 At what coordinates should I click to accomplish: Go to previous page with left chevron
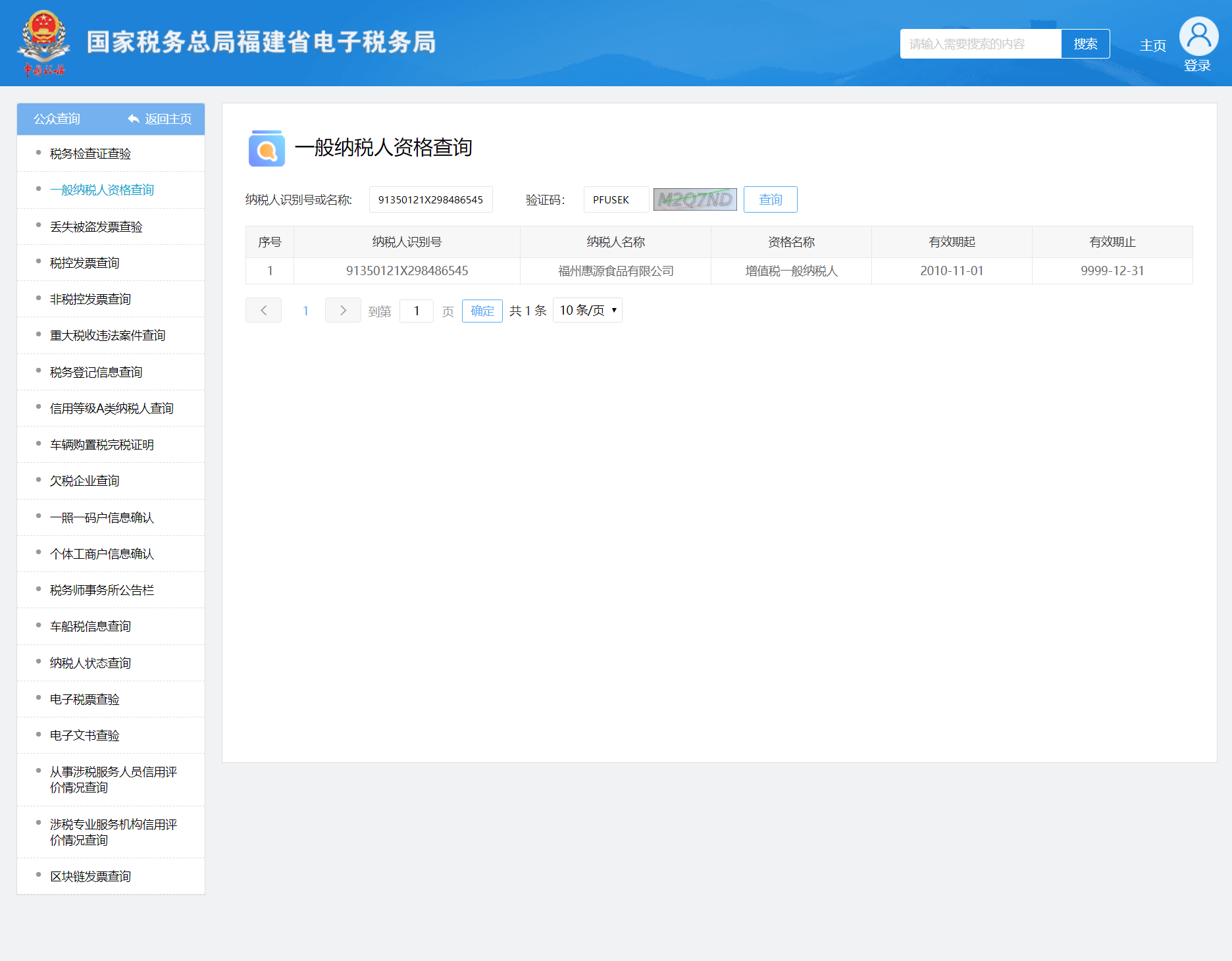tap(263, 311)
